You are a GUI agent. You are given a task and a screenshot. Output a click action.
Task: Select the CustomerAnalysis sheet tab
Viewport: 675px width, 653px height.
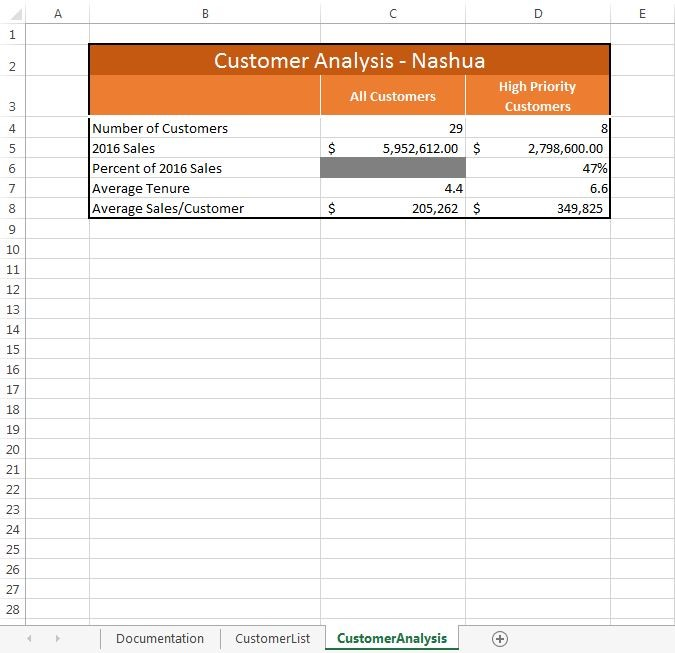392,639
